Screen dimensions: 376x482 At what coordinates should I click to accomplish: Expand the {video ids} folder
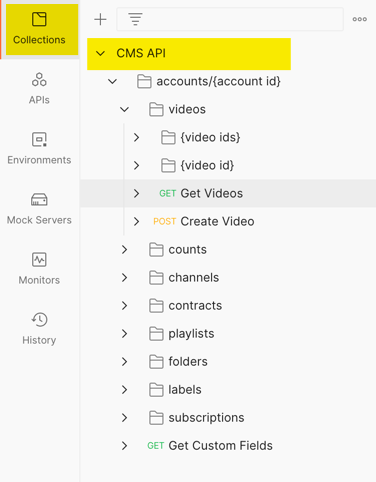(136, 137)
